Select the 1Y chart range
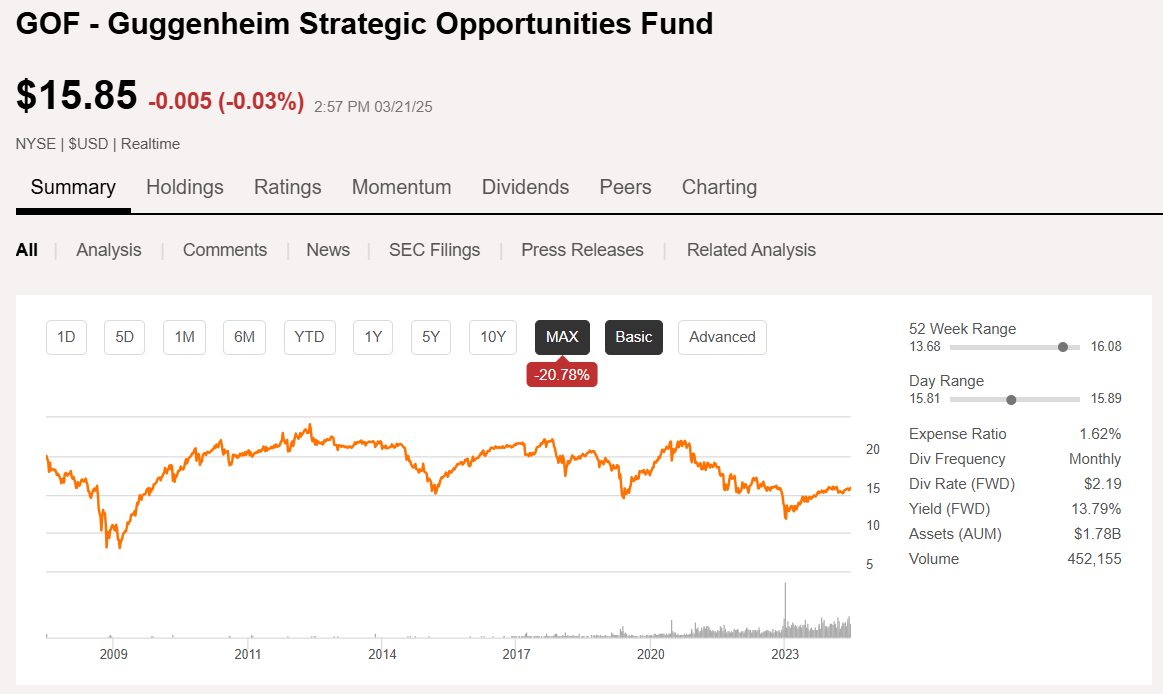Viewport: 1163px width, 694px height. tap(373, 337)
